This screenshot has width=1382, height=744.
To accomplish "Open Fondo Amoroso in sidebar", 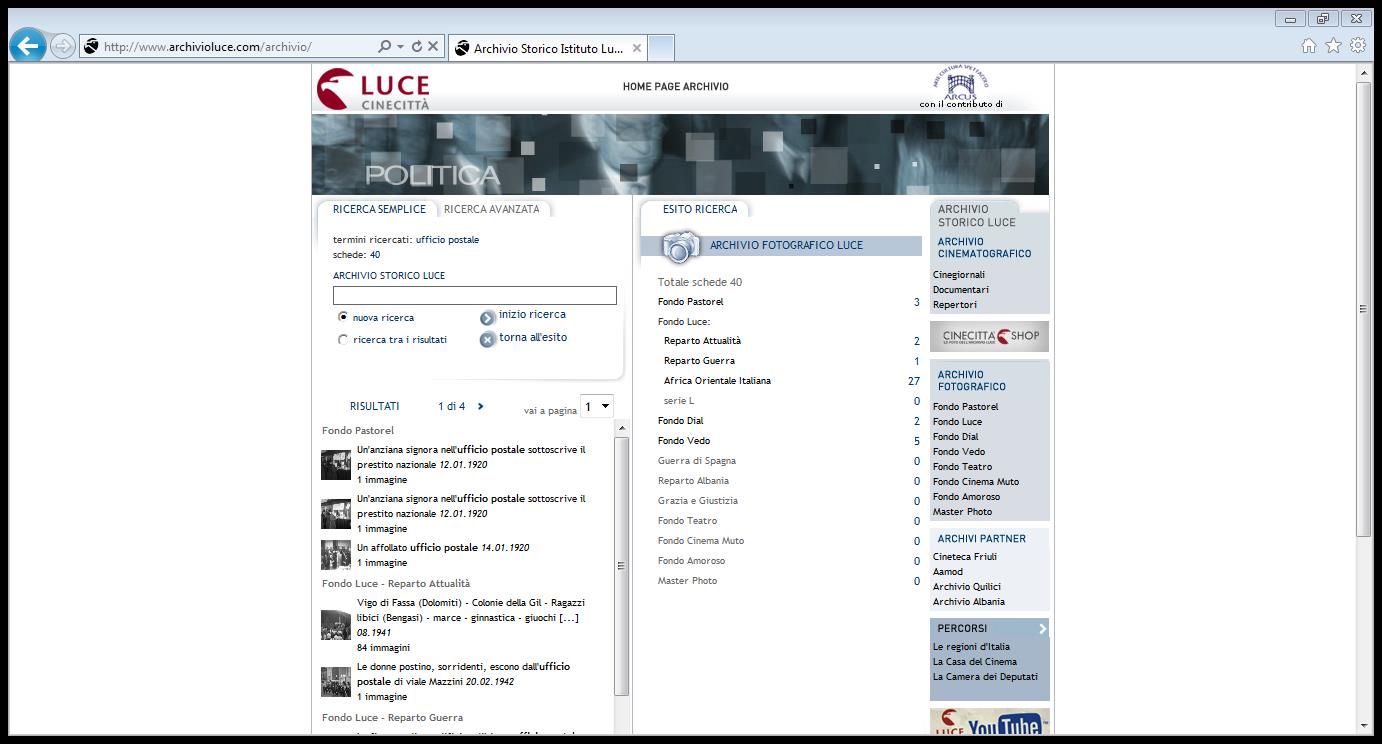I will (x=966, y=497).
